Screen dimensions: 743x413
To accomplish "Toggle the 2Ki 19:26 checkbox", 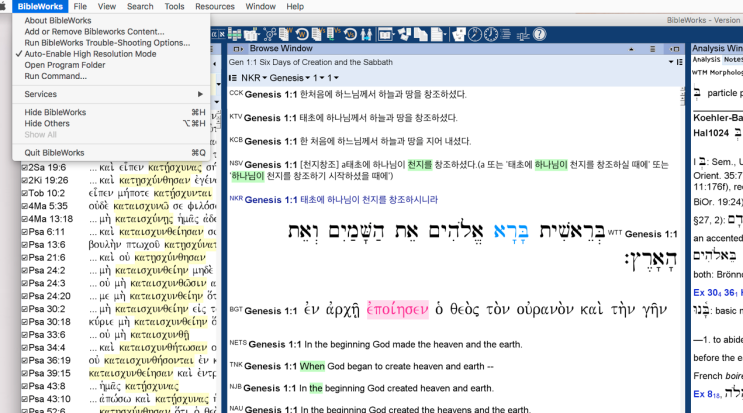I will point(25,180).
